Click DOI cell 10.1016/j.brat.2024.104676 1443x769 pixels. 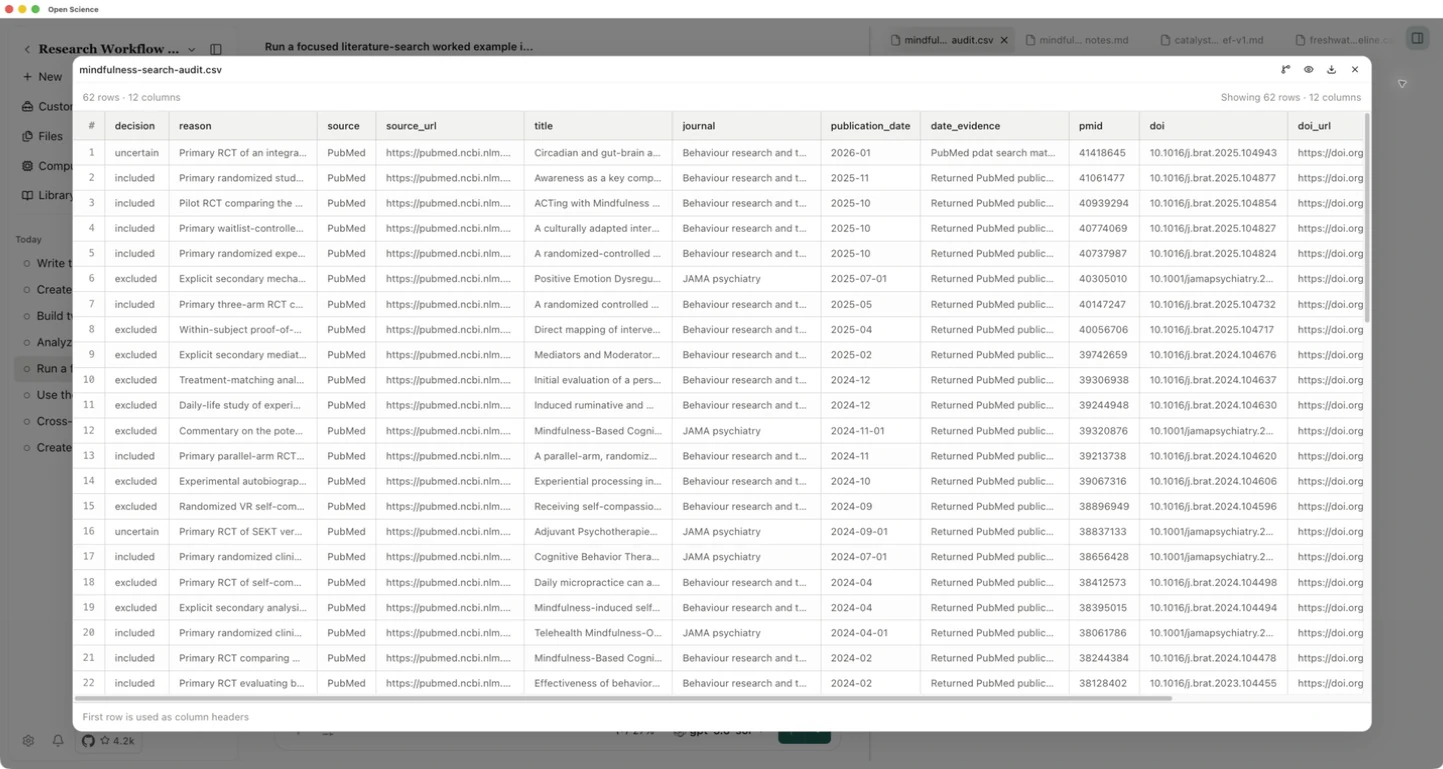coord(1213,355)
